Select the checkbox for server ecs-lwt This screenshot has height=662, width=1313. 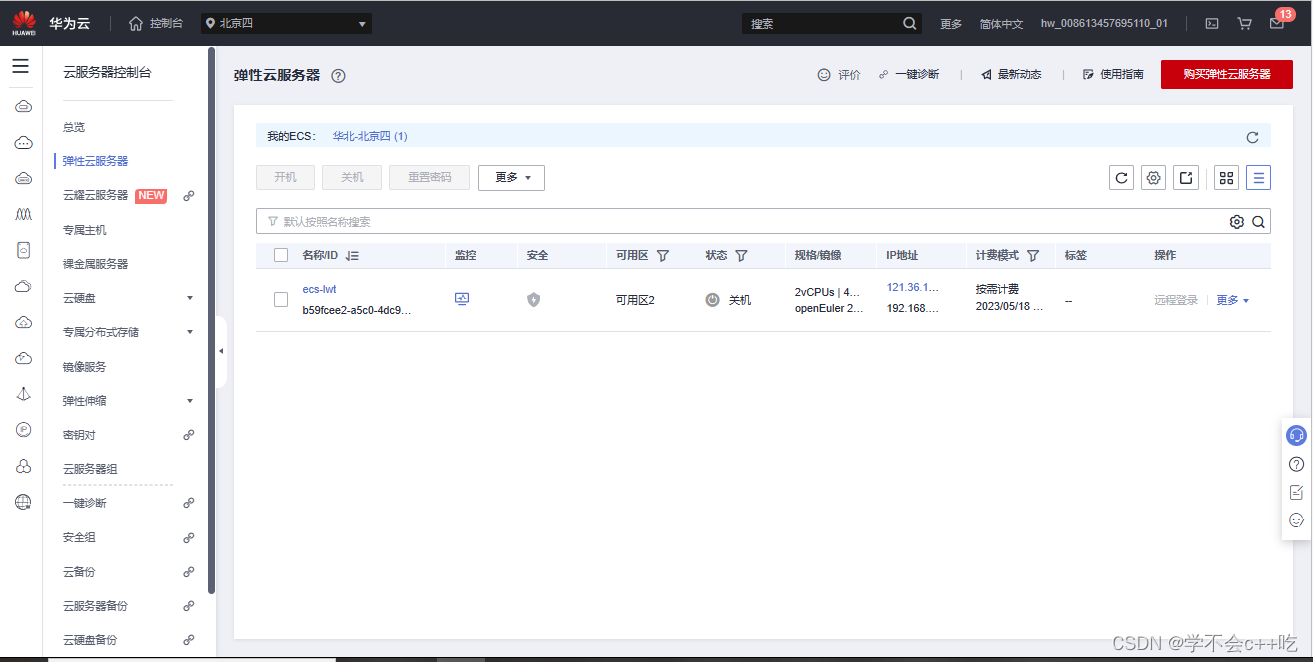pyautogui.click(x=280, y=299)
